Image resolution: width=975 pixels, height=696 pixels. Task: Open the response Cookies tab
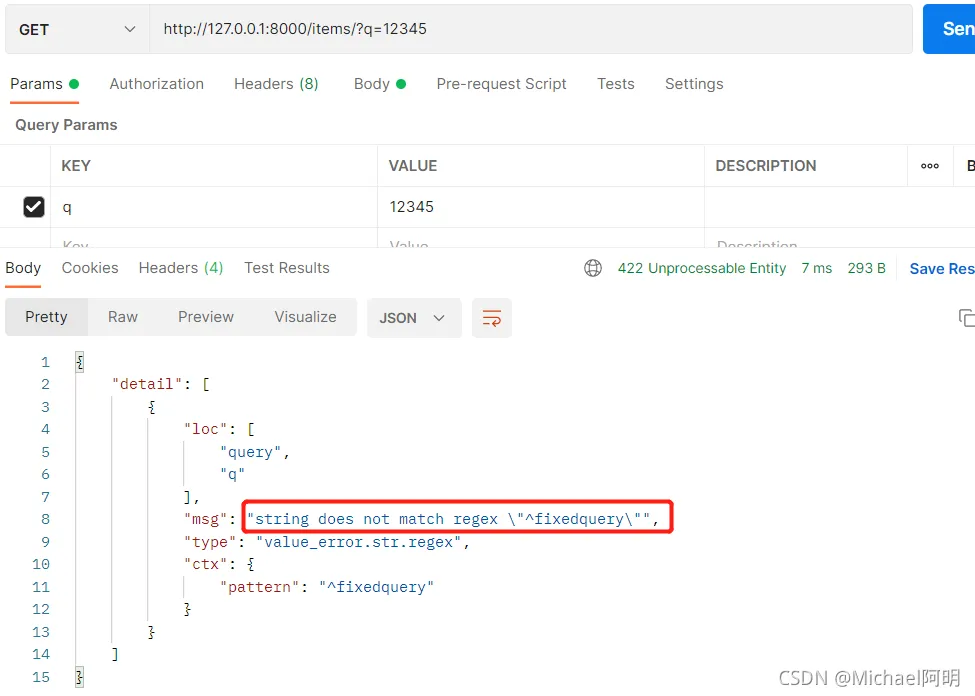pos(90,268)
